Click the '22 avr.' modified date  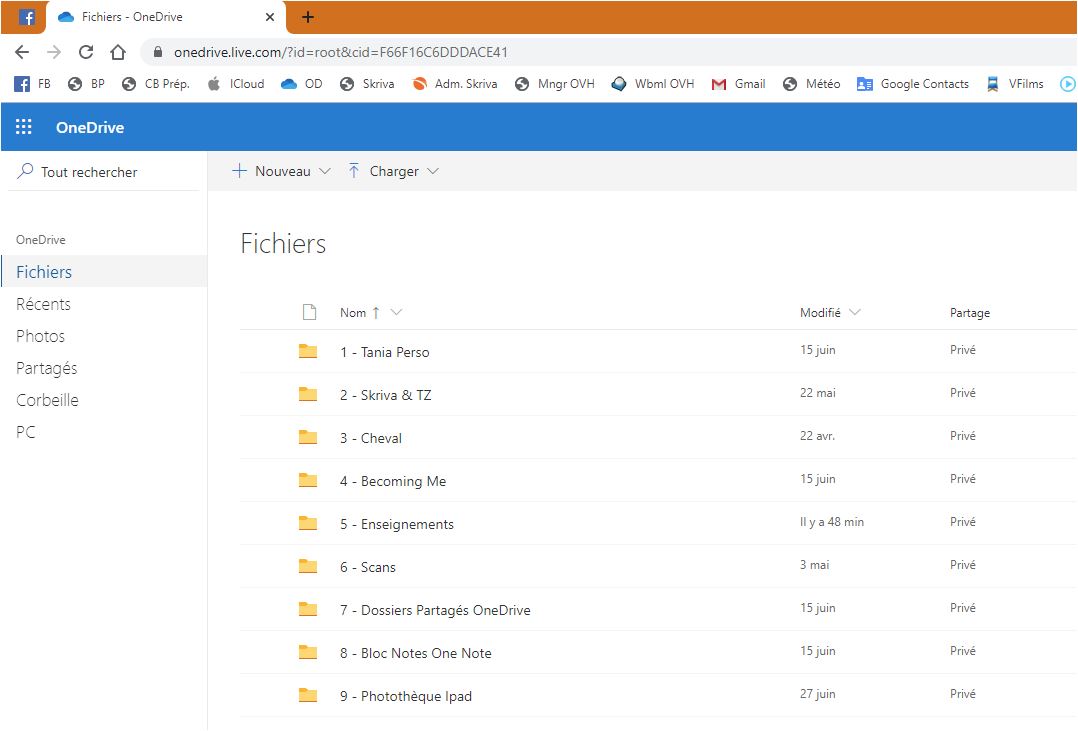click(817, 436)
